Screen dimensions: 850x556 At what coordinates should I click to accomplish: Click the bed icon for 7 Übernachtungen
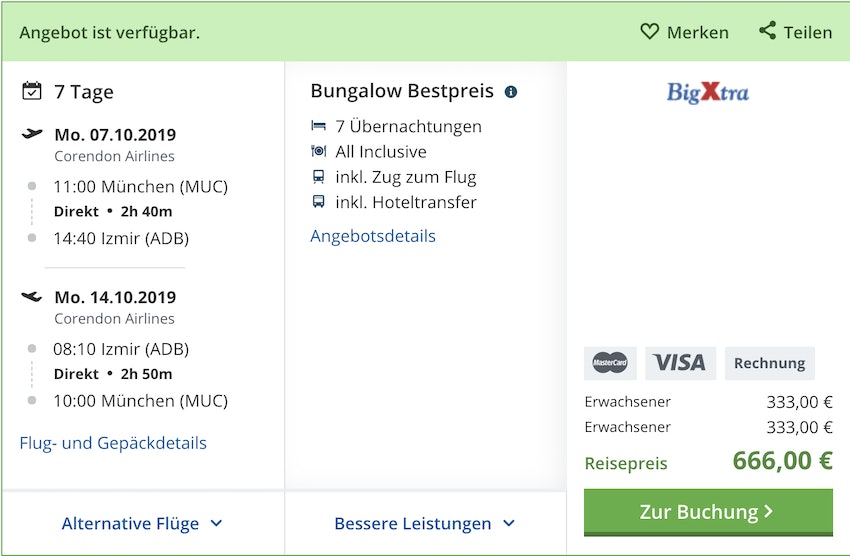(x=319, y=126)
